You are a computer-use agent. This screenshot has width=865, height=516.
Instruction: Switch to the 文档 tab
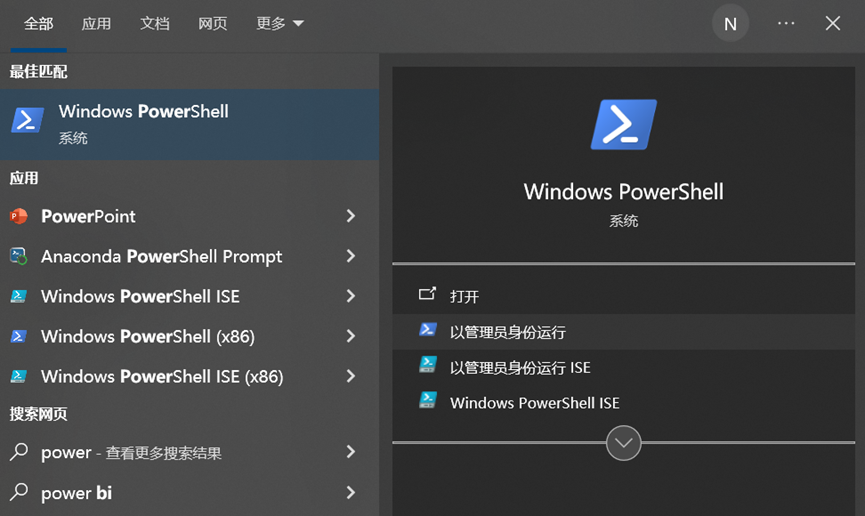[154, 23]
